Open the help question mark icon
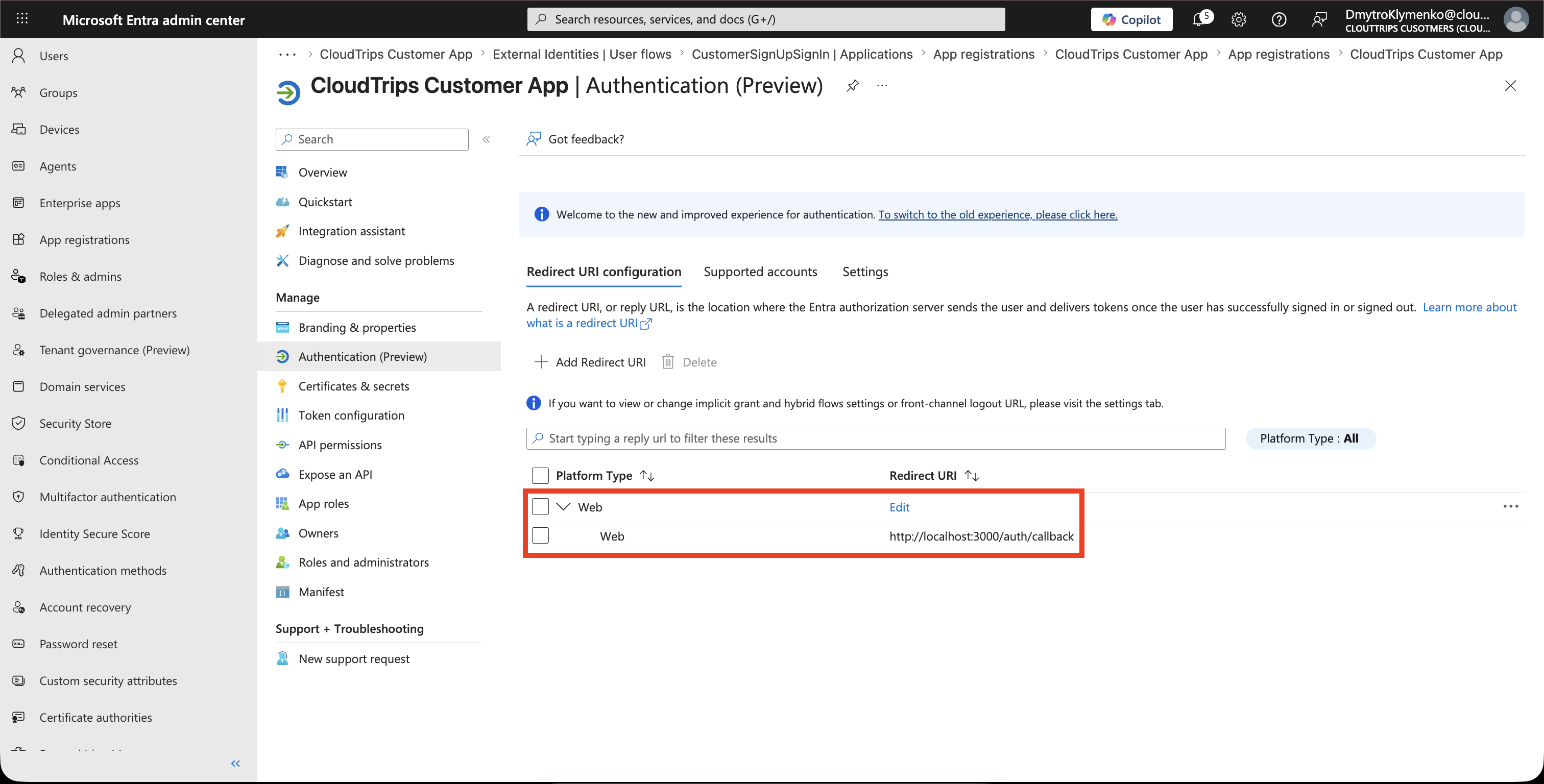1544x784 pixels. 1278,19
